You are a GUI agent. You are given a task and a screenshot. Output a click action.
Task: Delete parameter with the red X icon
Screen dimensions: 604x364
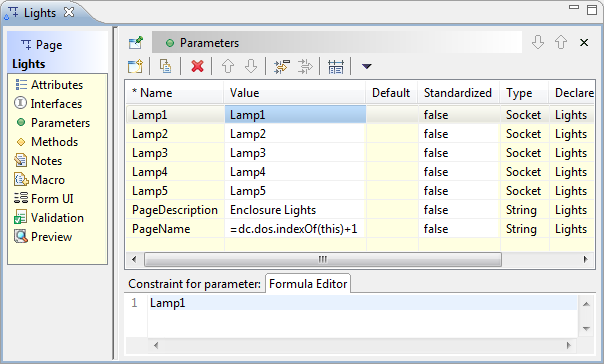tap(197, 66)
